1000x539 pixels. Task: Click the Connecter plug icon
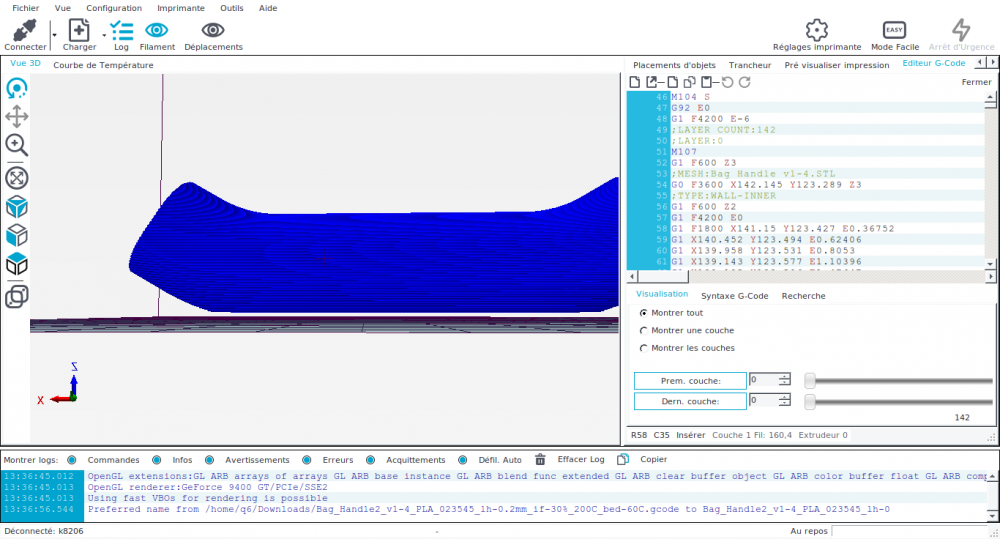coord(25,31)
